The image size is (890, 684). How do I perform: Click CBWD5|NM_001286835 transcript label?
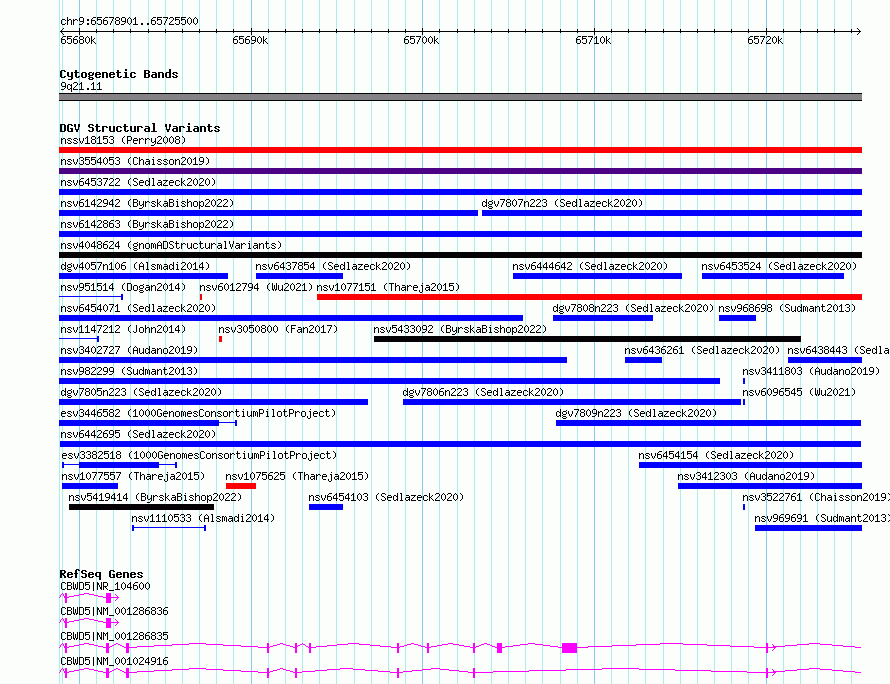click(x=114, y=636)
